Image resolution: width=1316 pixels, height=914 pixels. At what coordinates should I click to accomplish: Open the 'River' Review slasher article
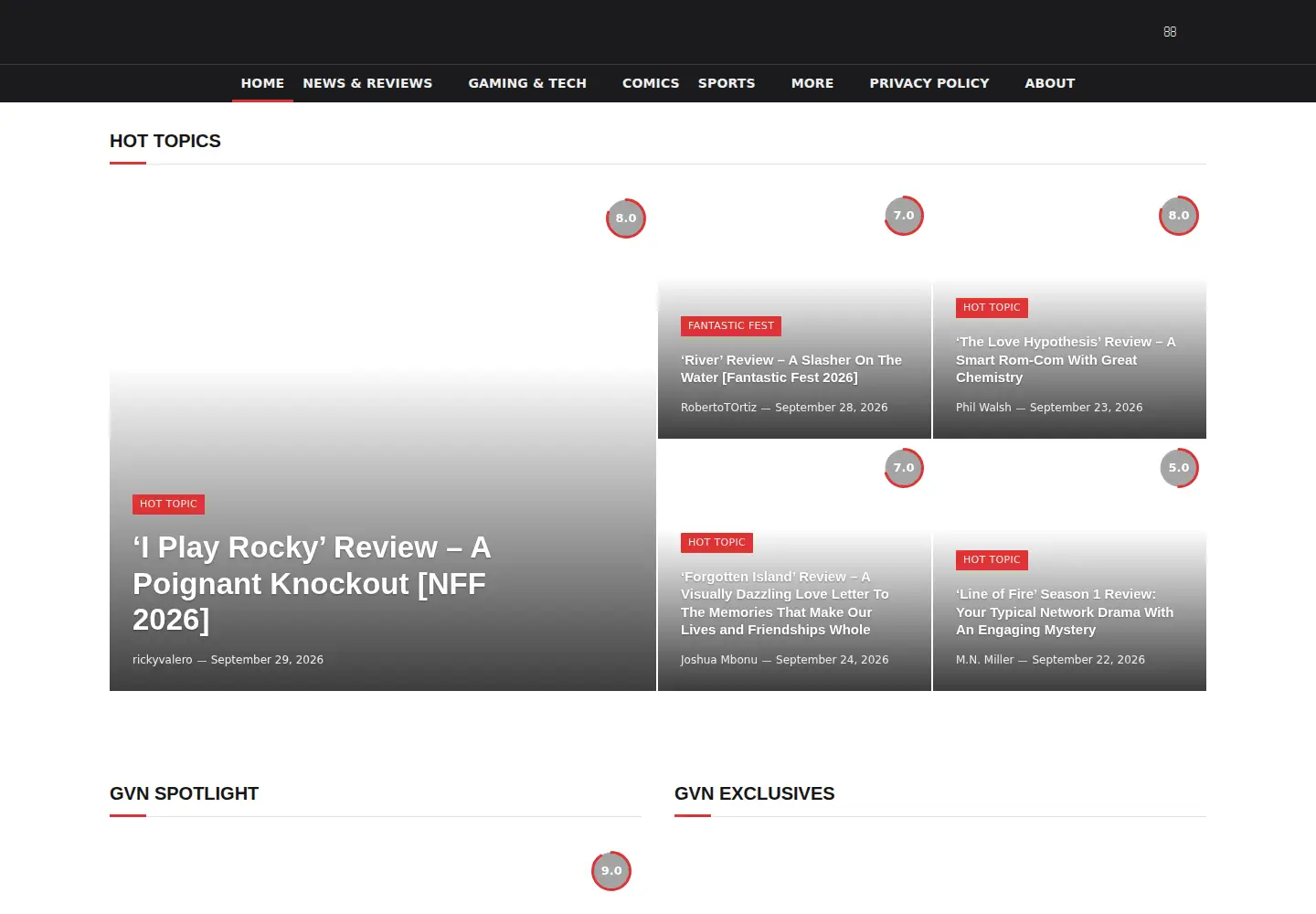pyautogui.click(x=791, y=369)
